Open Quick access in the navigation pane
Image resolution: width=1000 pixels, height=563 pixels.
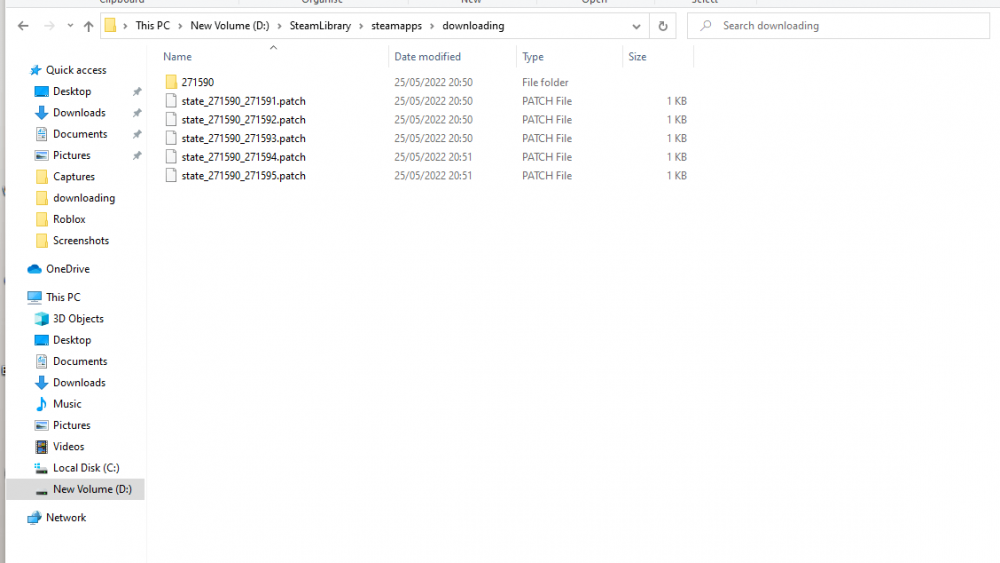[76, 70]
